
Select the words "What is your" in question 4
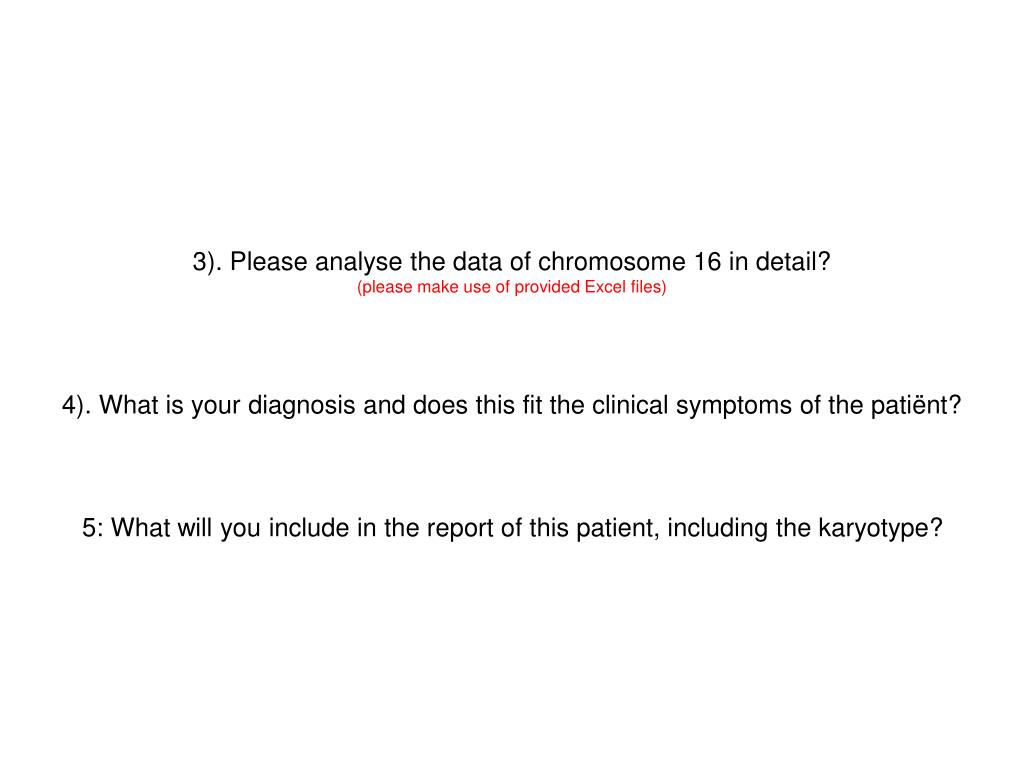[x=170, y=406]
